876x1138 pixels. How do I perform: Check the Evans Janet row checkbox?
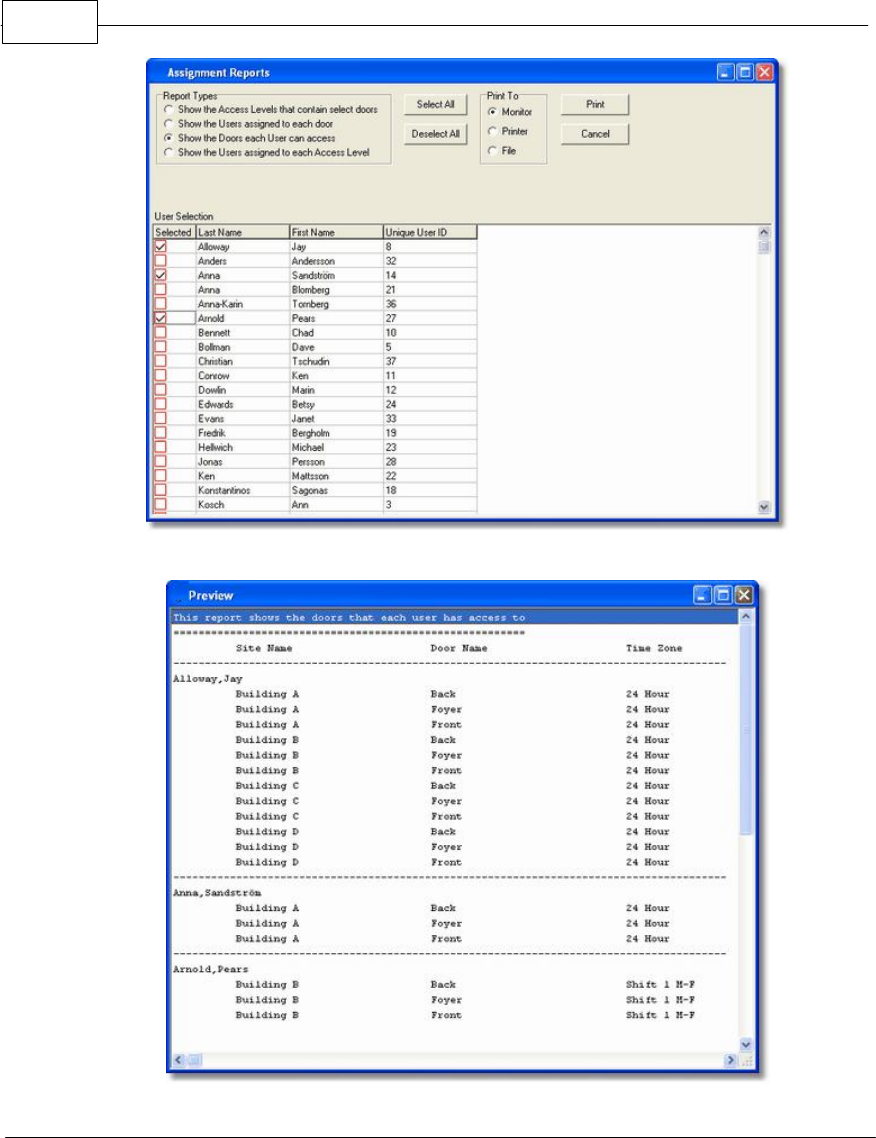[160, 419]
